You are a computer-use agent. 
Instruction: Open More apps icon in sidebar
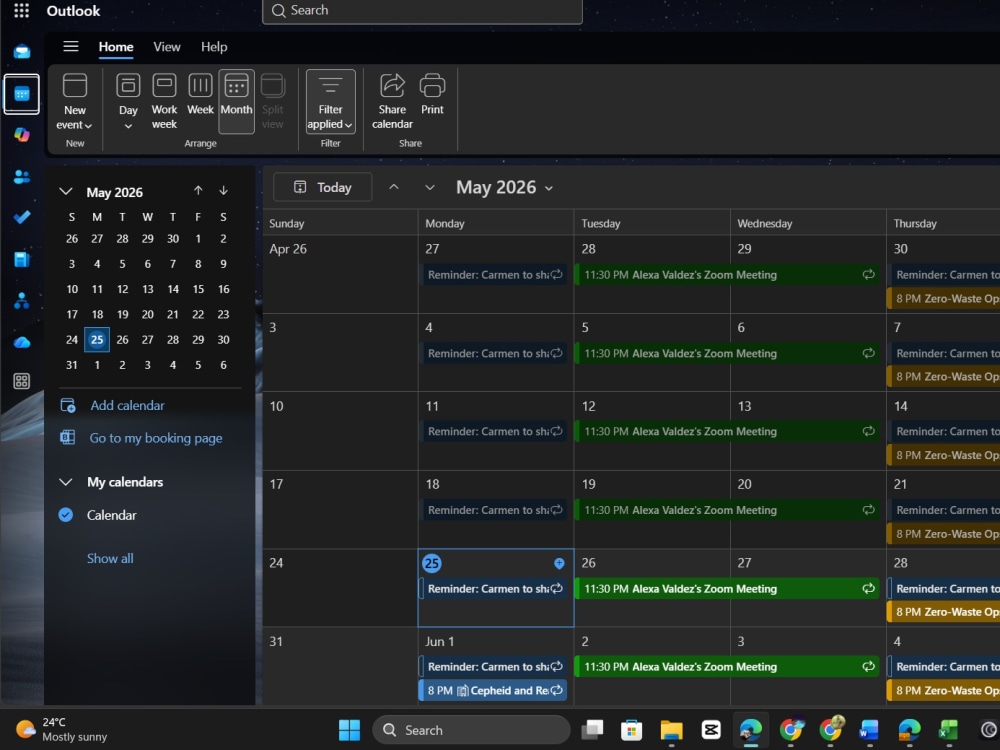[22, 381]
